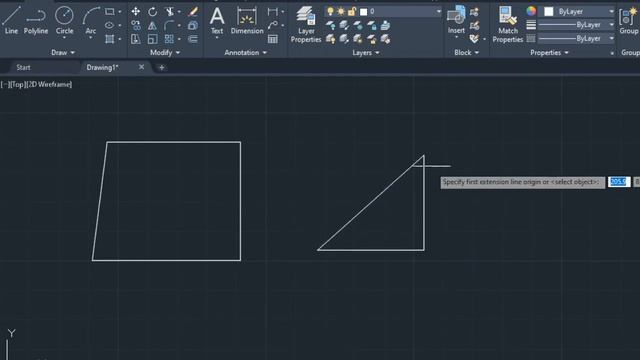Viewport: 640px width, 360px height.
Task: Click the Edit block icon
Action: point(474,26)
